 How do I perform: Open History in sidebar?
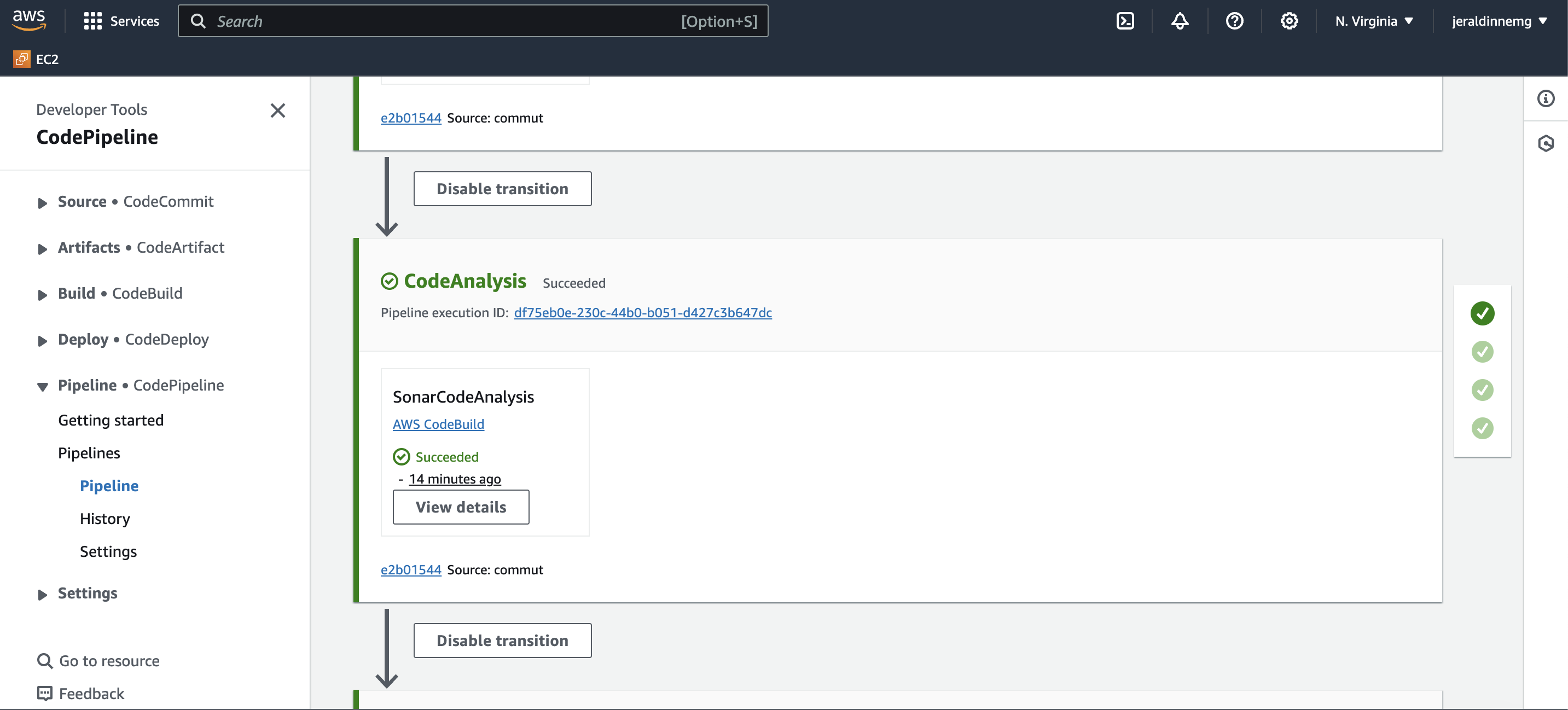(x=104, y=519)
